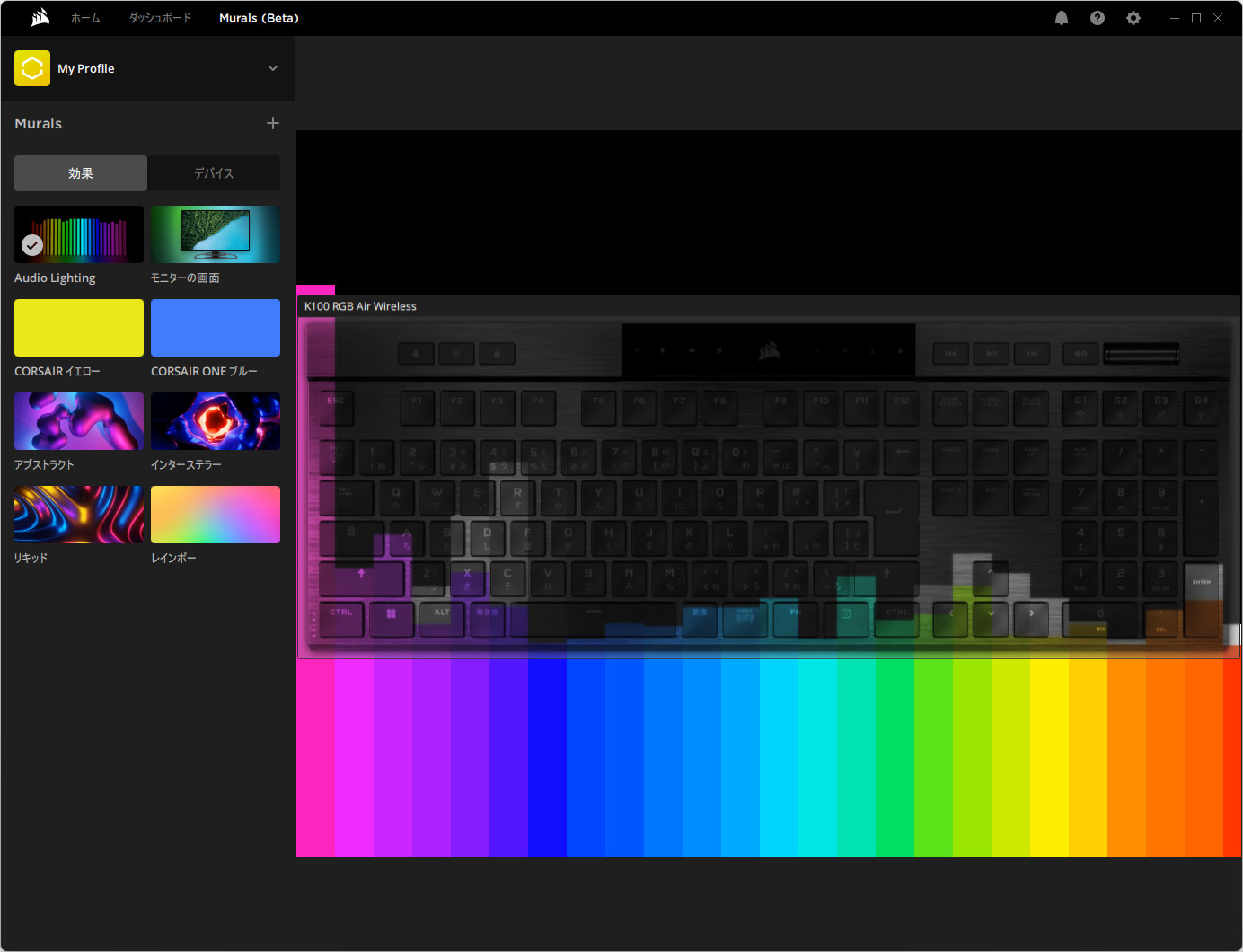Close the iCUE window

[x=1218, y=18]
